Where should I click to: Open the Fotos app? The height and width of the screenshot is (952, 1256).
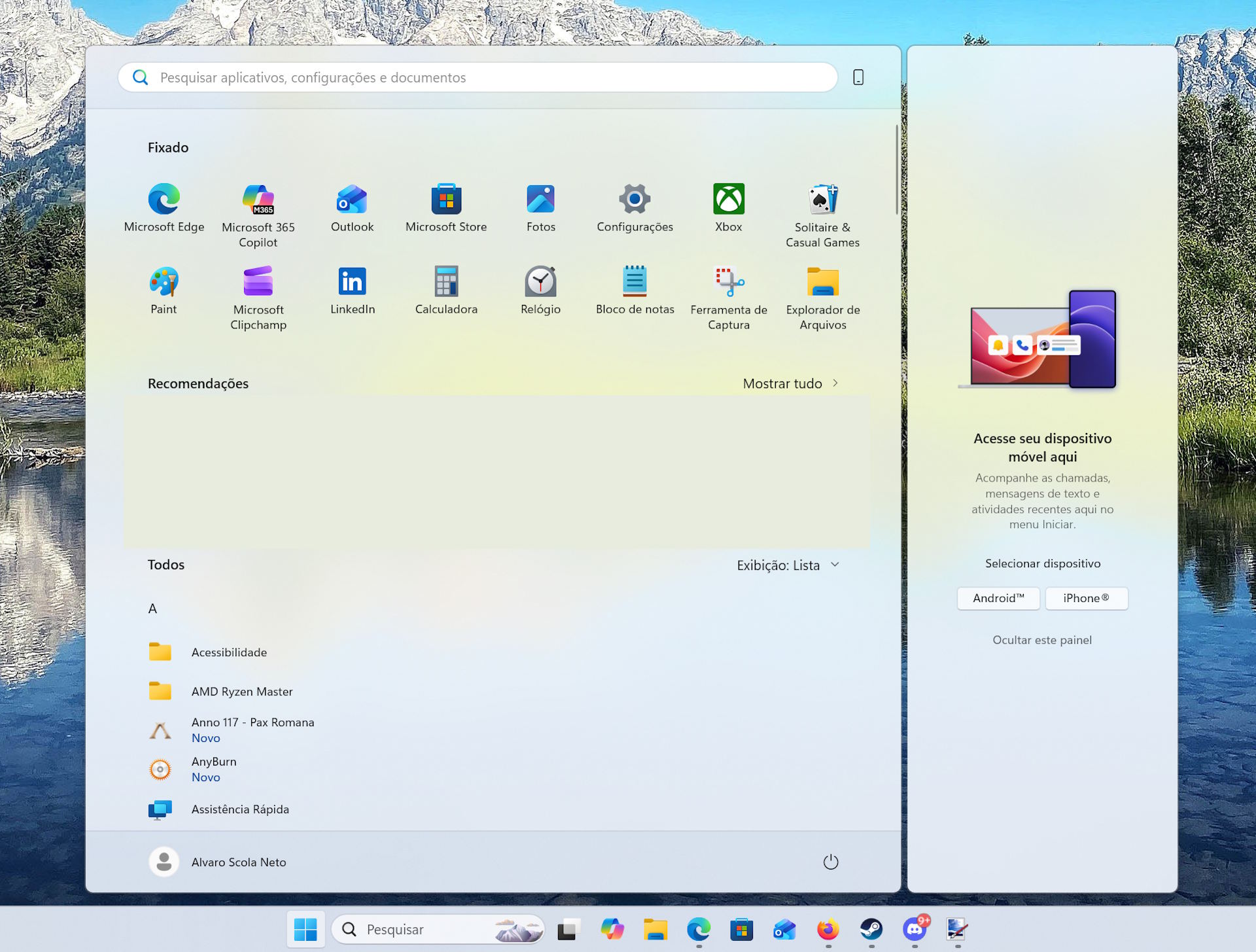click(x=540, y=208)
